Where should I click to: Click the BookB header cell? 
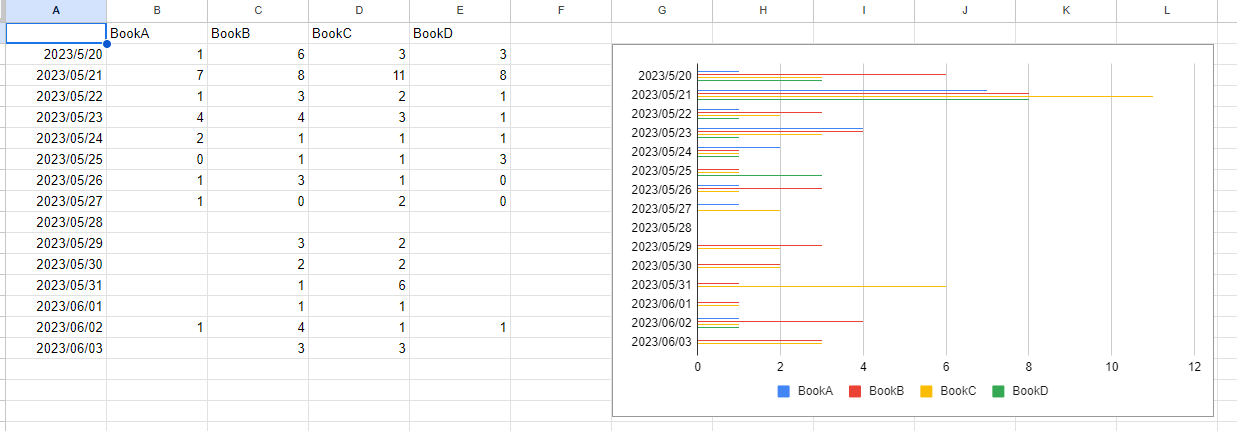[258, 33]
